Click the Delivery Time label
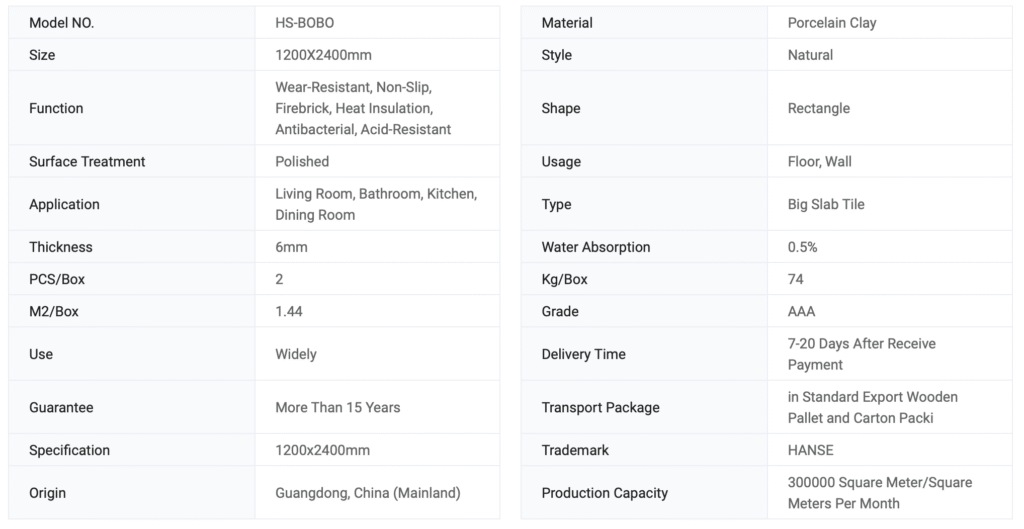Viewport: 1024px width, 529px height. pos(583,354)
